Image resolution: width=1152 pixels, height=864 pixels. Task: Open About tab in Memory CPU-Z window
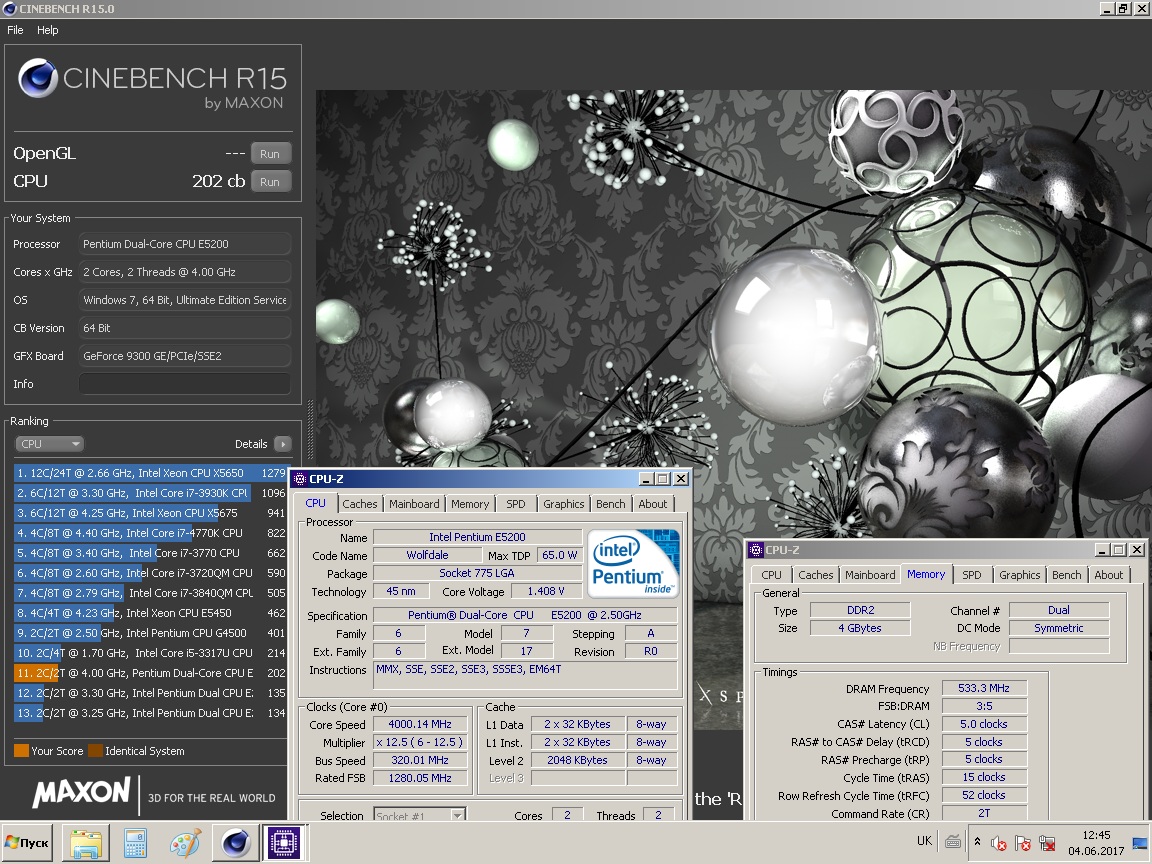[1108, 575]
